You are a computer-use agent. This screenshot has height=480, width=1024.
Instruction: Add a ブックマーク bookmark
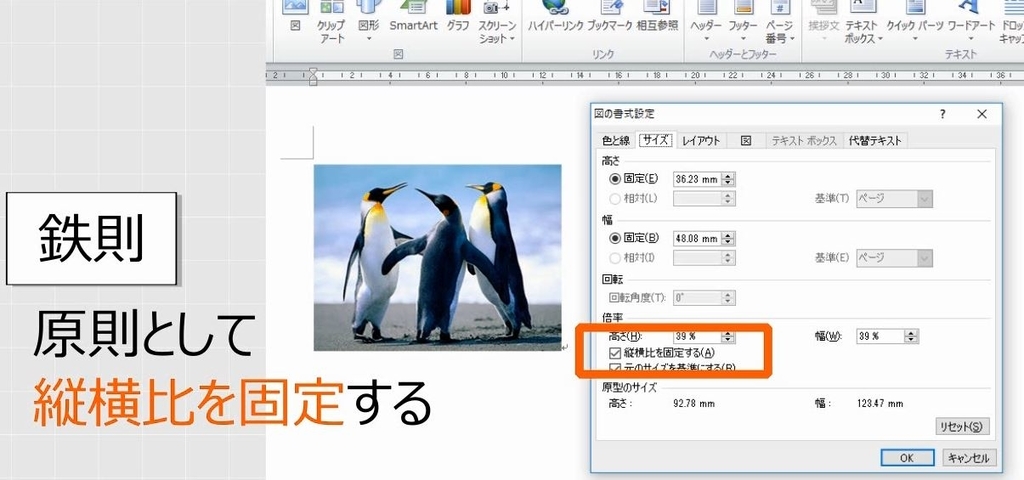[609, 18]
